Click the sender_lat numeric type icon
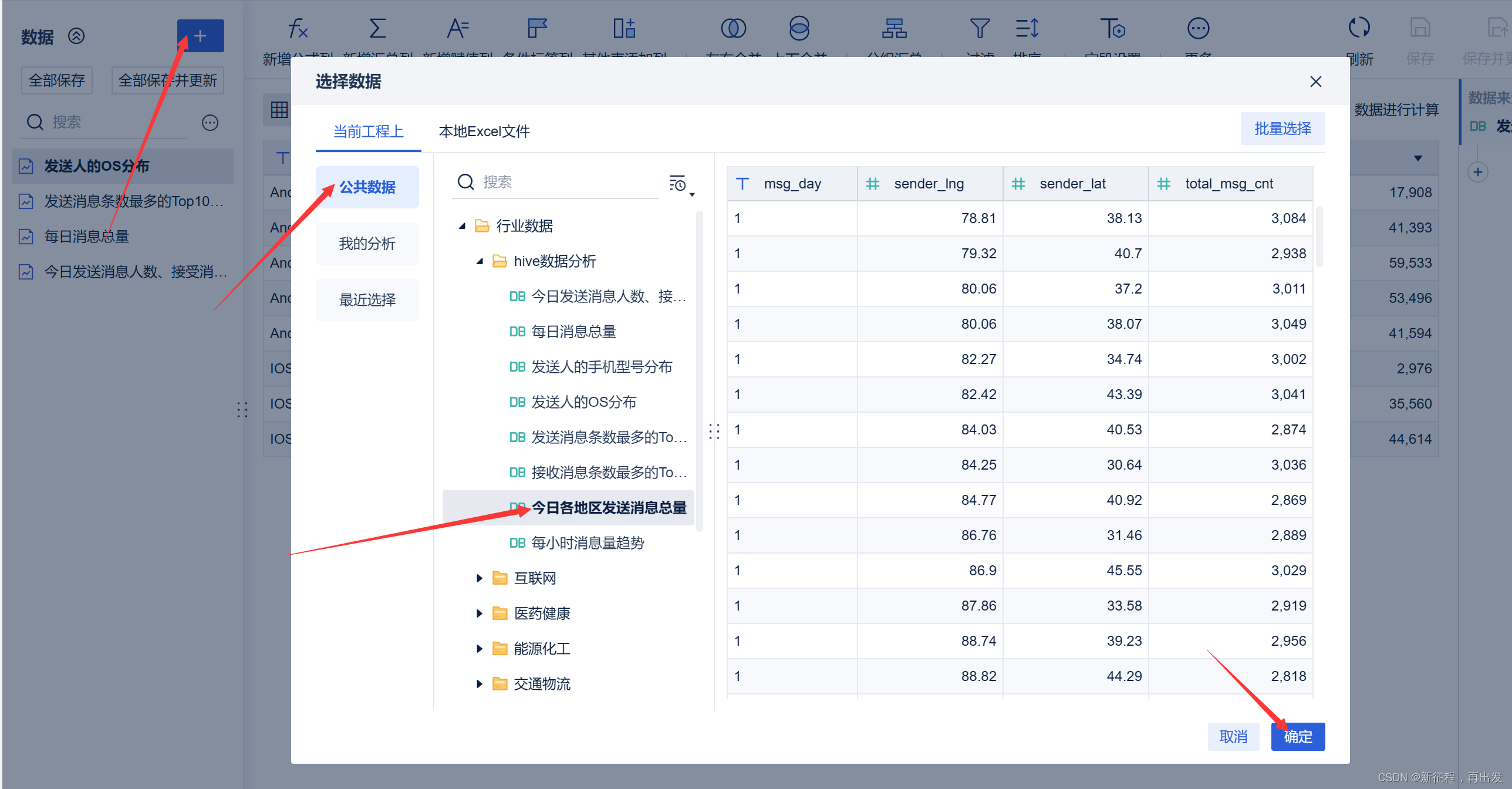This screenshot has height=789, width=1512. [1018, 184]
